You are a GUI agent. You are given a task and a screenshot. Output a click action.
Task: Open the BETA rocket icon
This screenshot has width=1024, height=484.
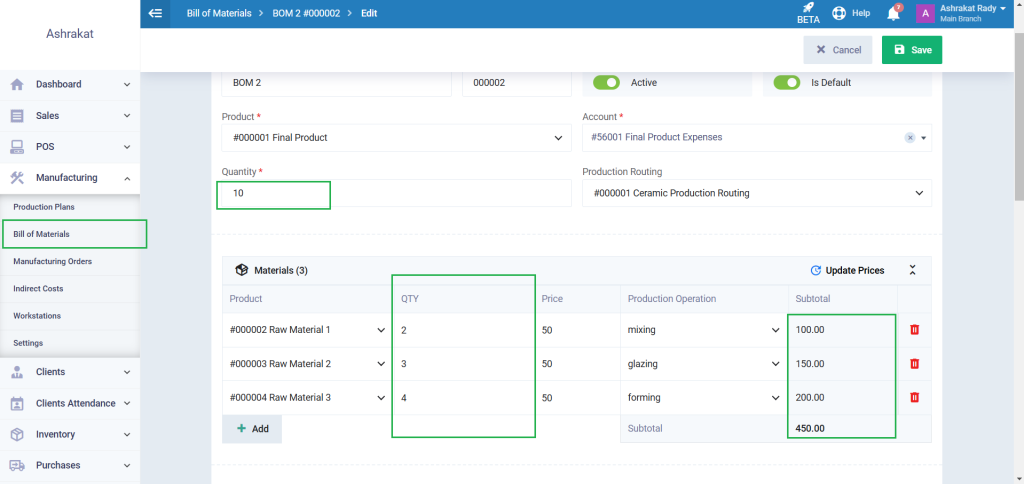(808, 8)
